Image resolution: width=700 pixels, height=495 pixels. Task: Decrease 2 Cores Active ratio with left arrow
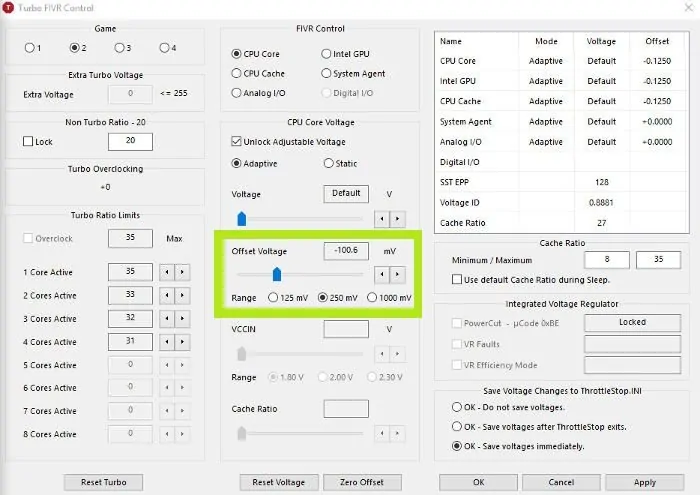tap(167, 295)
